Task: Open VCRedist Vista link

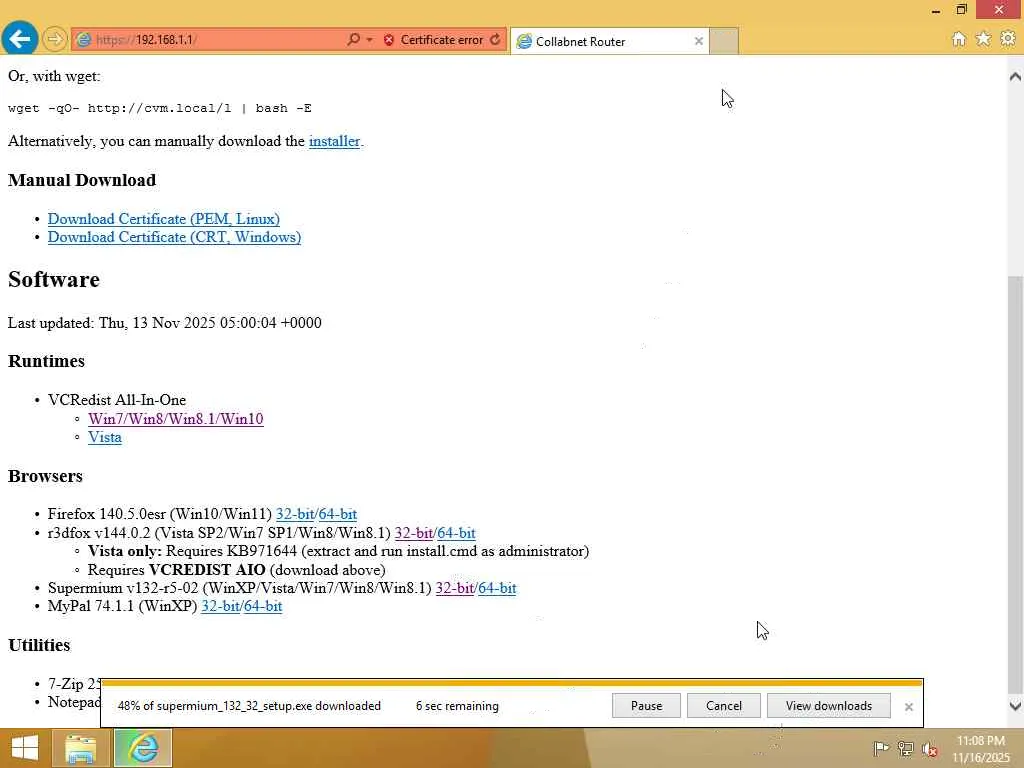Action: click(x=104, y=437)
